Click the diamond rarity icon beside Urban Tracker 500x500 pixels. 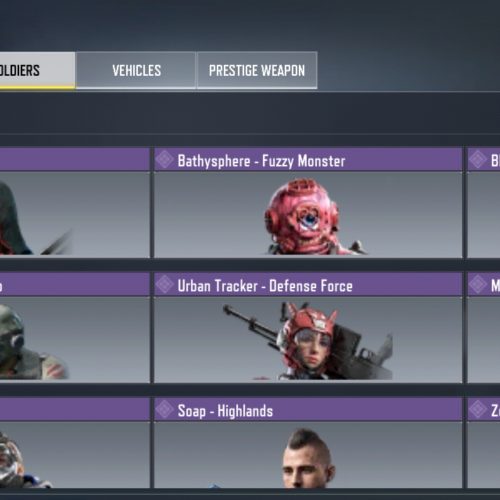[x=165, y=284]
